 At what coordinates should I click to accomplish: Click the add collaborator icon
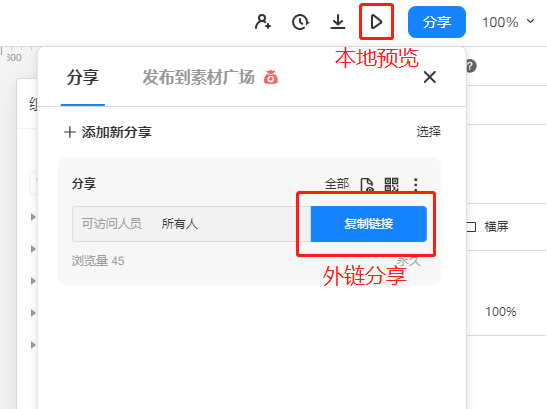point(263,22)
